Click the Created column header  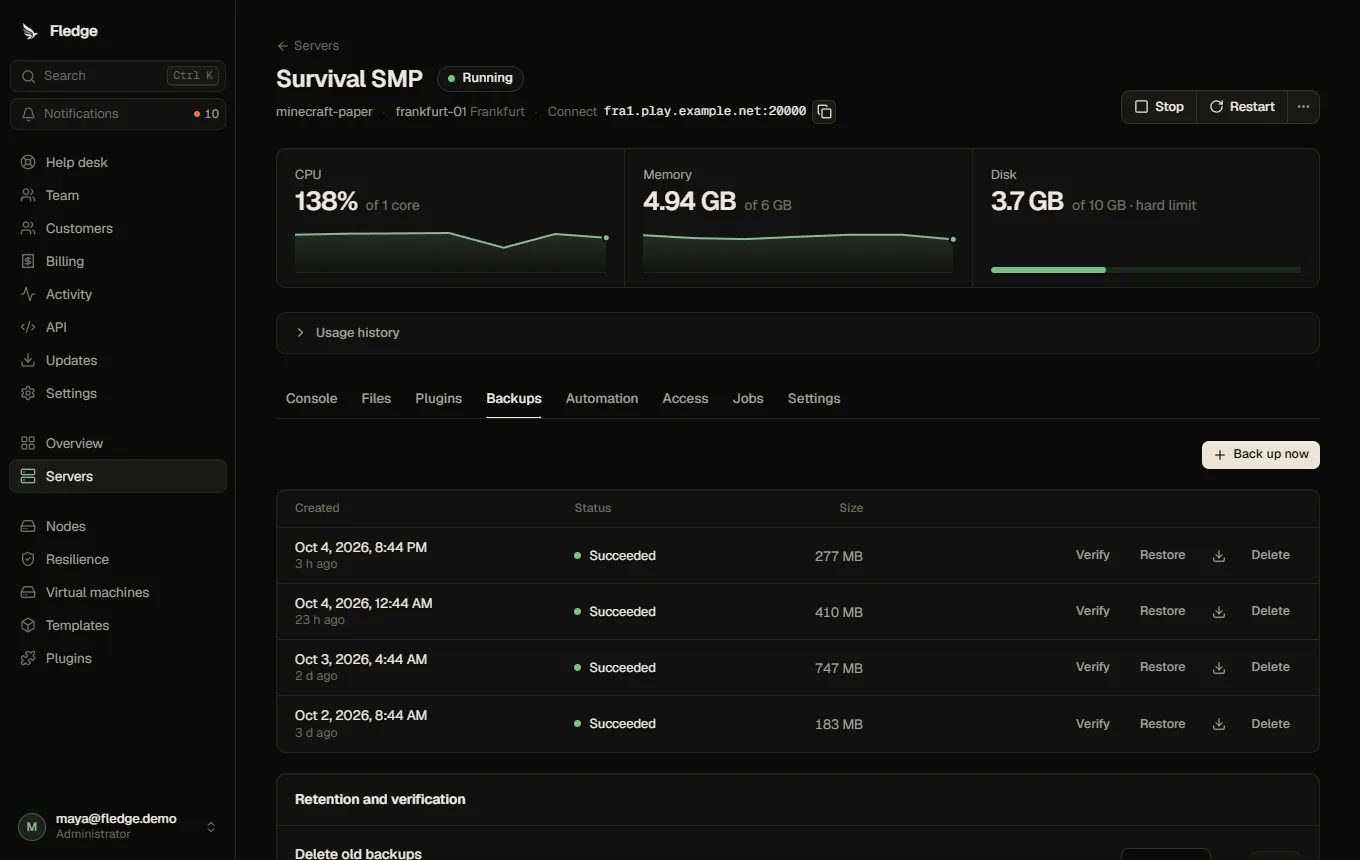(x=317, y=508)
